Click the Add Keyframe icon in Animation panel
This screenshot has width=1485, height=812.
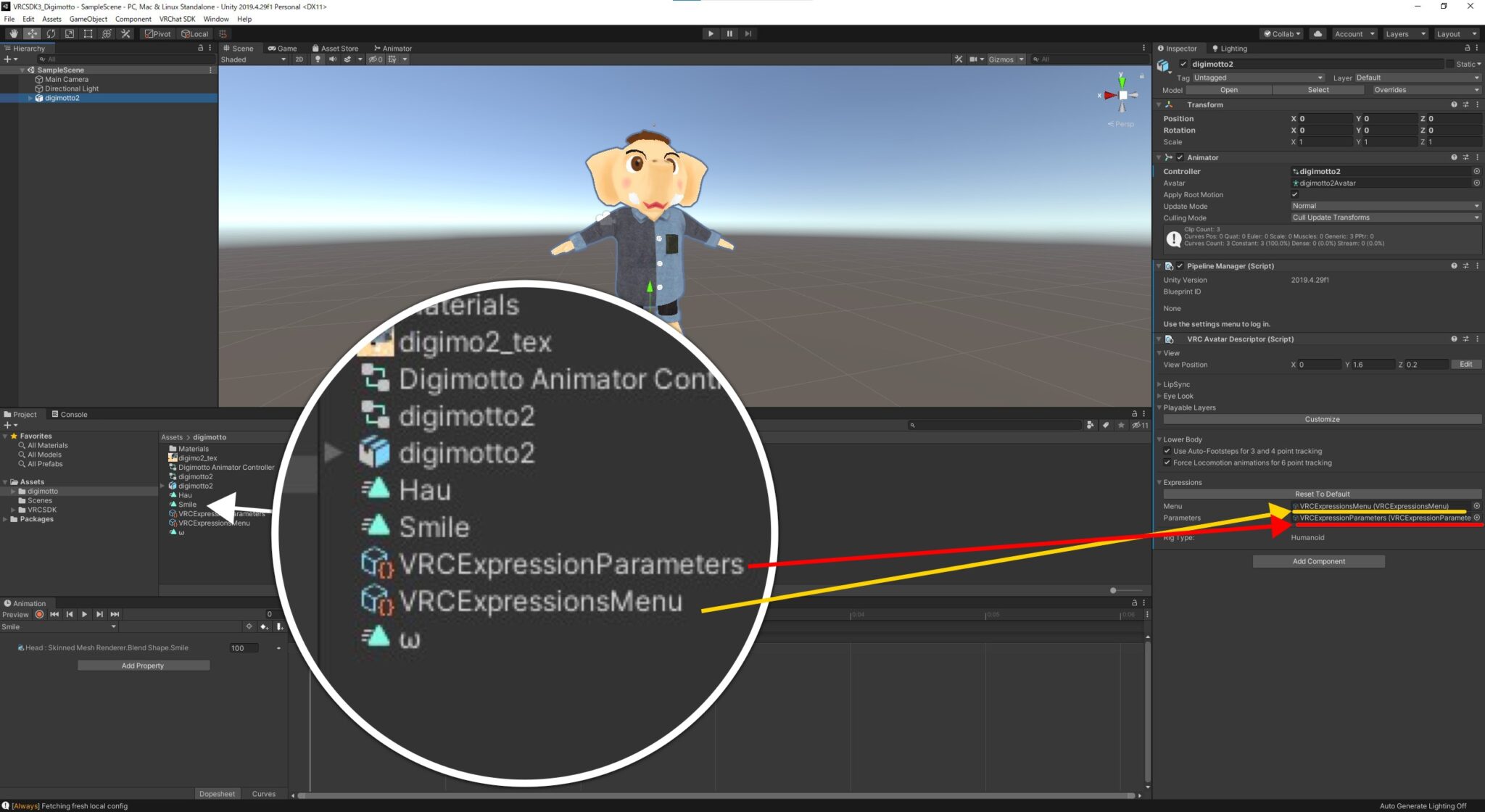(264, 628)
